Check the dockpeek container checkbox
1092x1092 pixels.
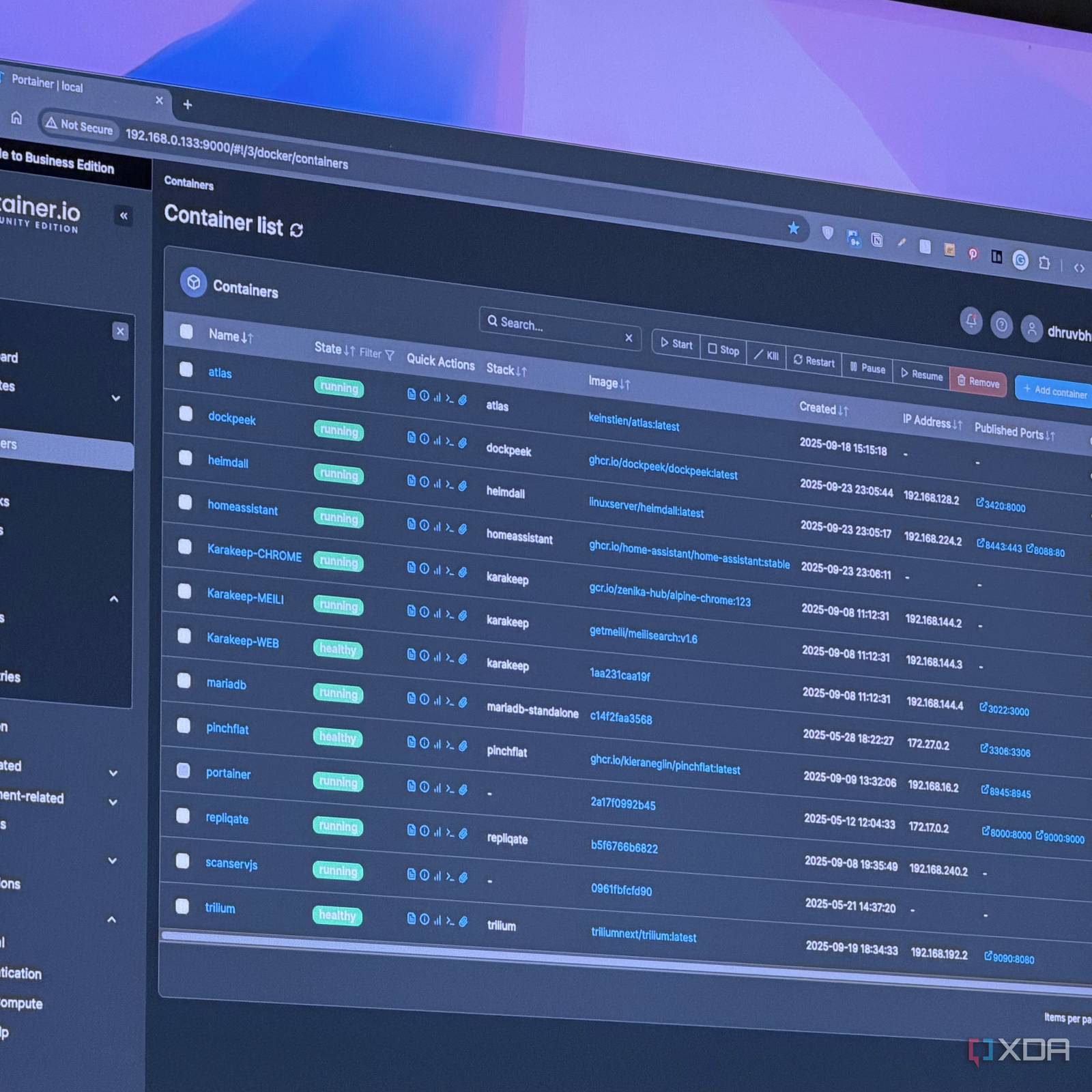(x=186, y=413)
